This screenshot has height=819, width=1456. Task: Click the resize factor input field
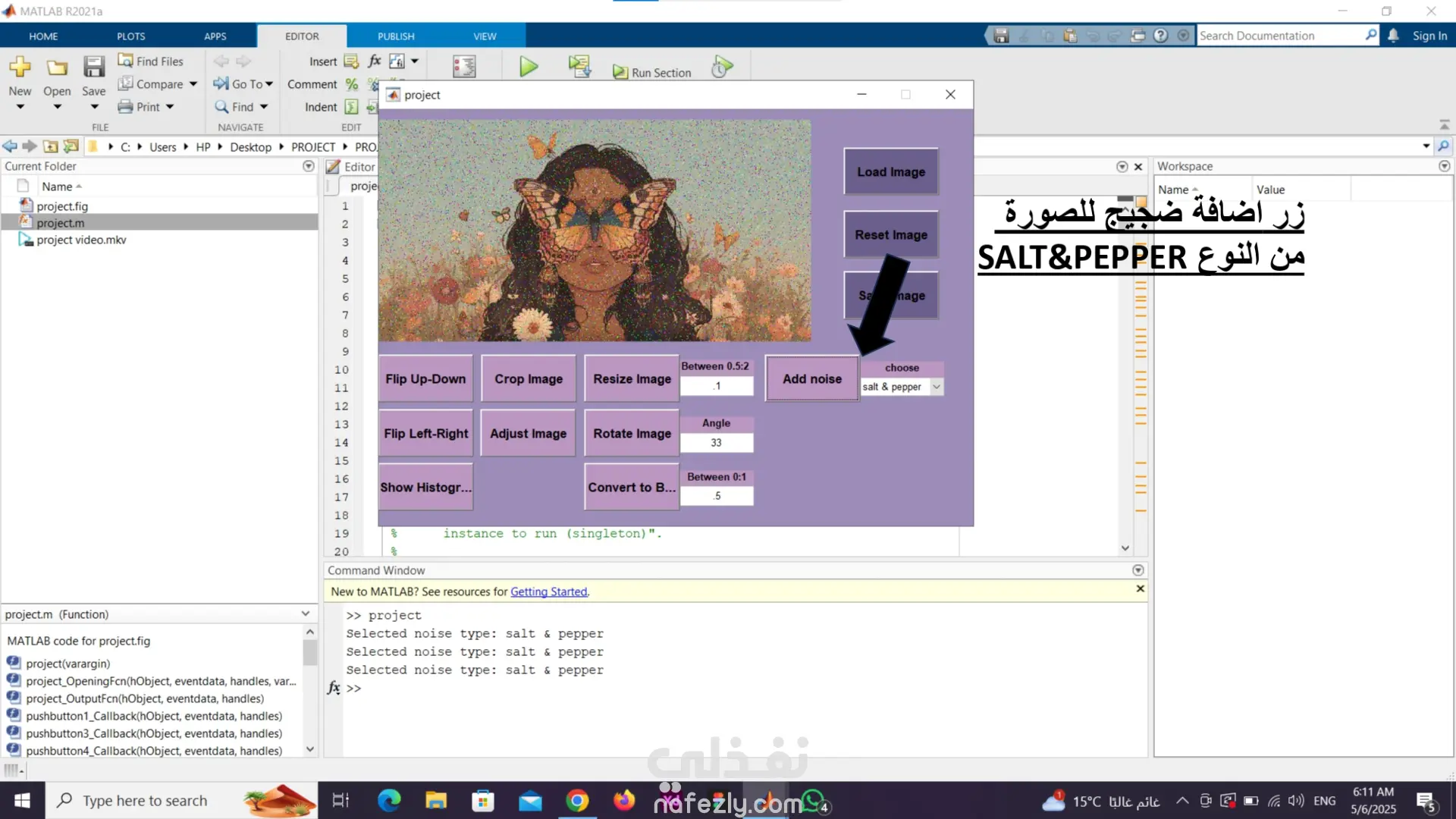717,386
